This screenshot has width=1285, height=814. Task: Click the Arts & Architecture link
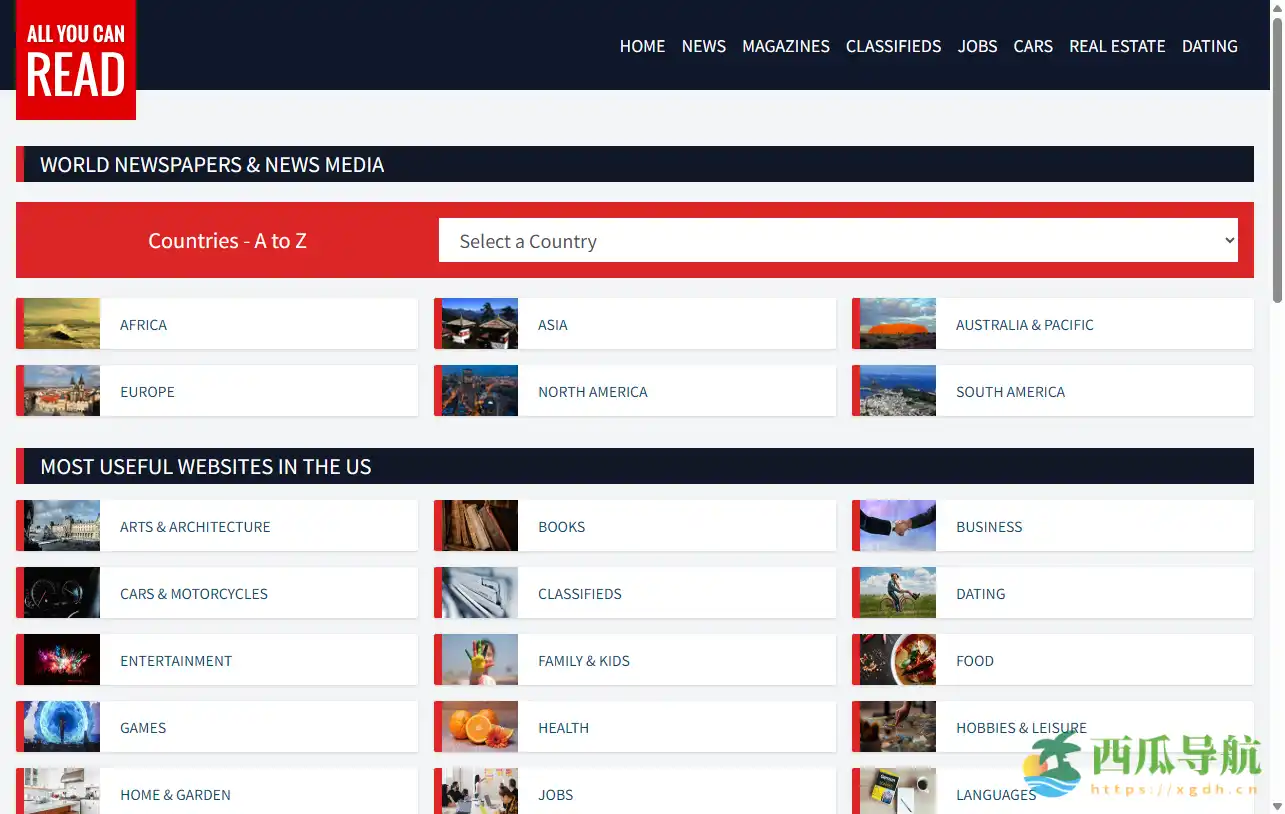click(x=195, y=527)
